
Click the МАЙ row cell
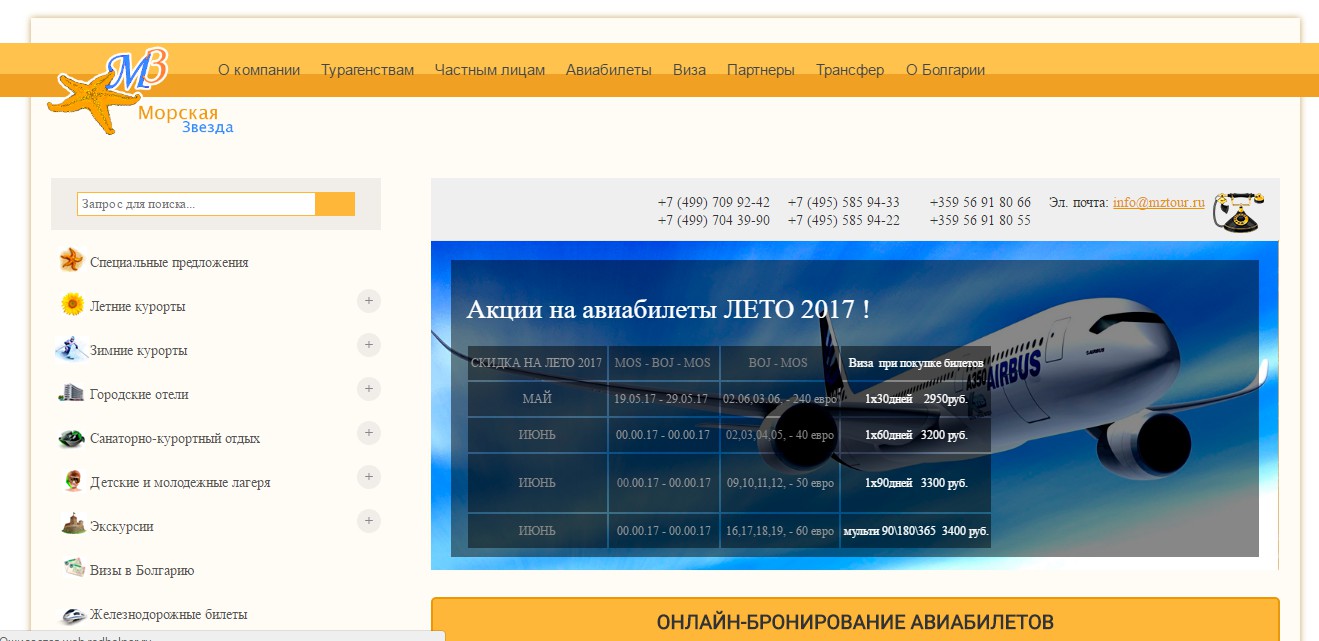[x=537, y=399]
